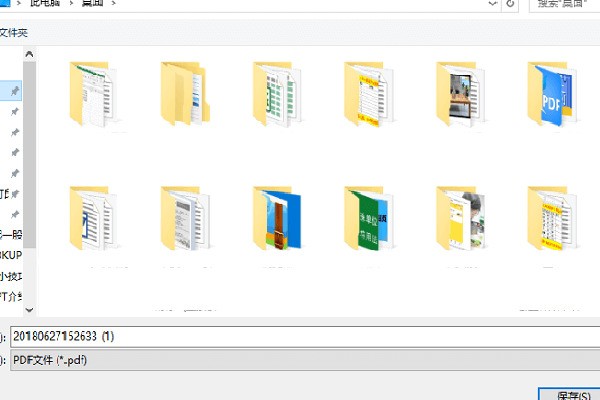Click the refresh button beside address bar

click(x=511, y=5)
